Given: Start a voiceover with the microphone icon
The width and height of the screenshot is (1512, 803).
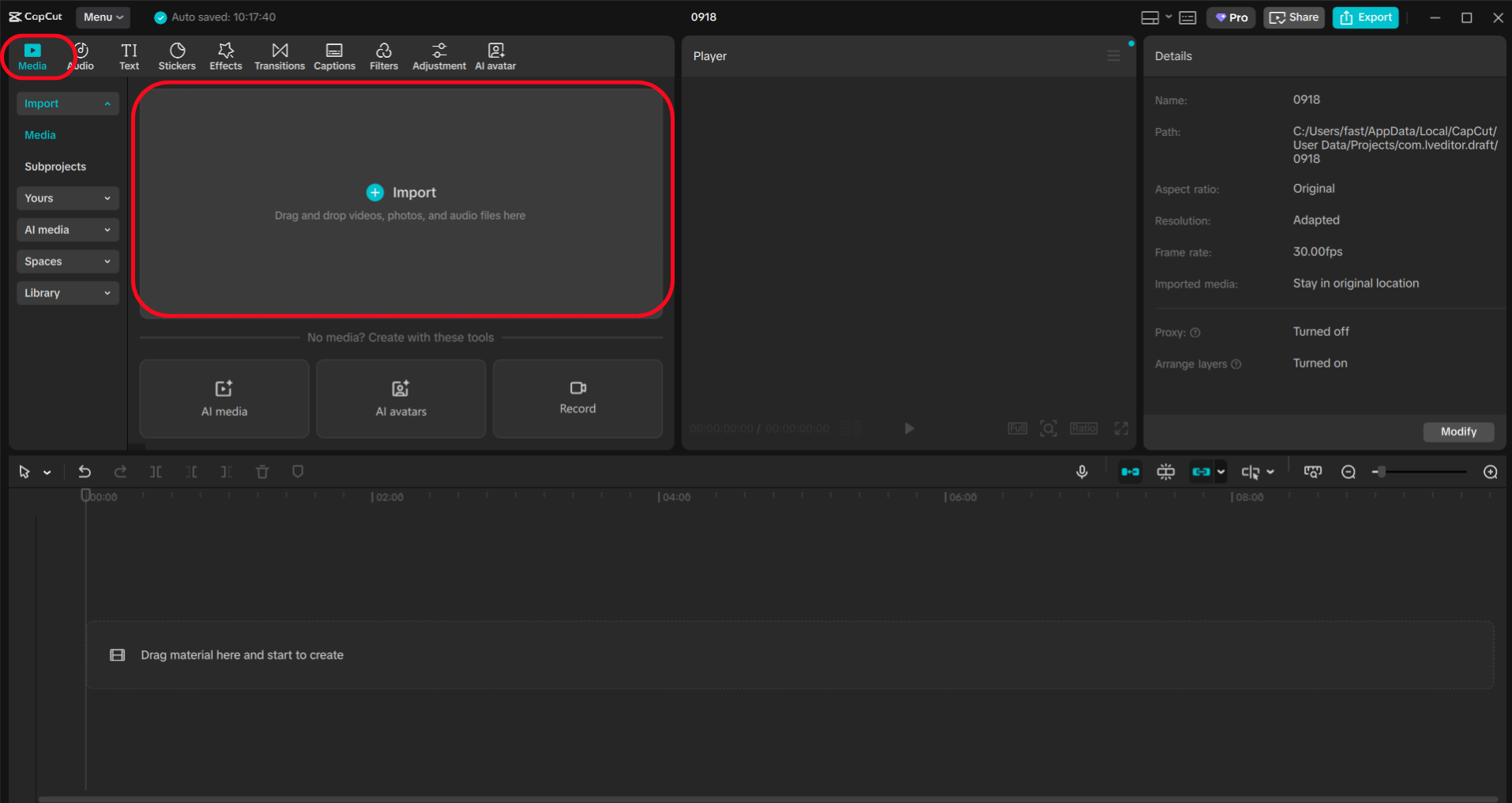Looking at the screenshot, I should (x=1081, y=471).
